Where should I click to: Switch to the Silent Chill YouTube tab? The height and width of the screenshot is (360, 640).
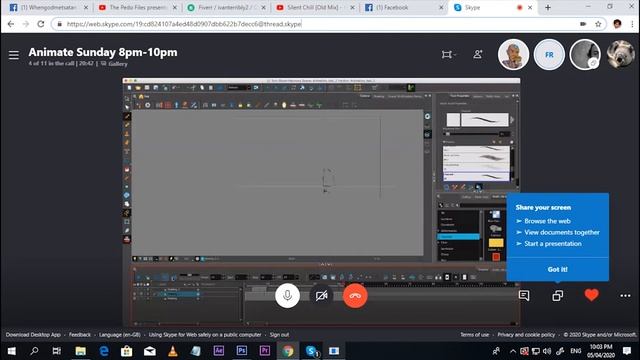click(x=314, y=7)
